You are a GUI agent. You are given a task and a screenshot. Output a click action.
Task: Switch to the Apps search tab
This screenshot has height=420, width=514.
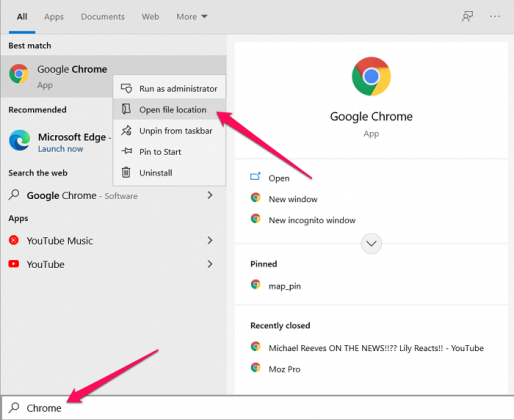pyautogui.click(x=54, y=17)
